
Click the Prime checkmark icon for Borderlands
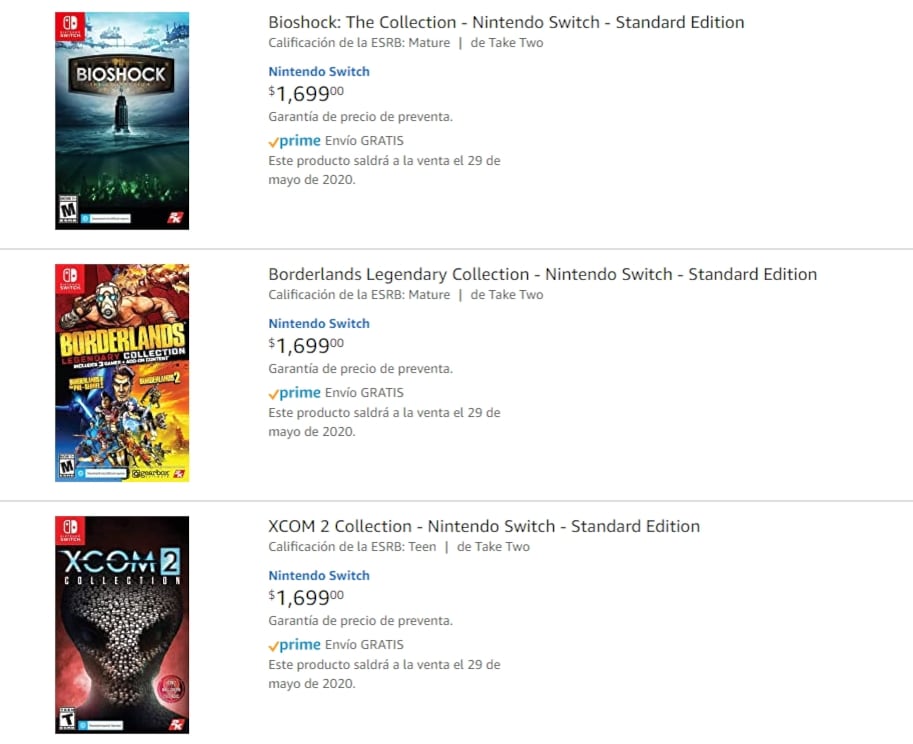pyautogui.click(x=273, y=393)
